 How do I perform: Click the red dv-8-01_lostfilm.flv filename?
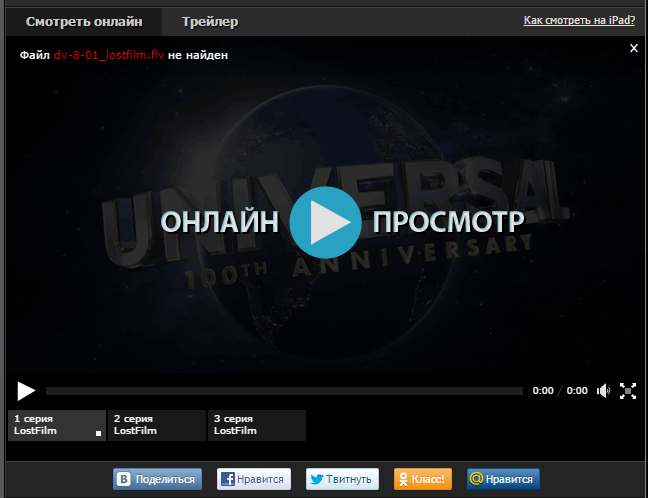point(109,55)
